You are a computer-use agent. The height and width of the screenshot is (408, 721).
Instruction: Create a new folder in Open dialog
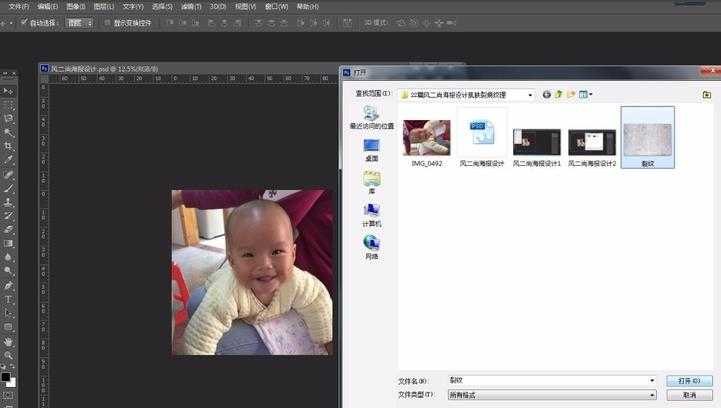[571, 94]
